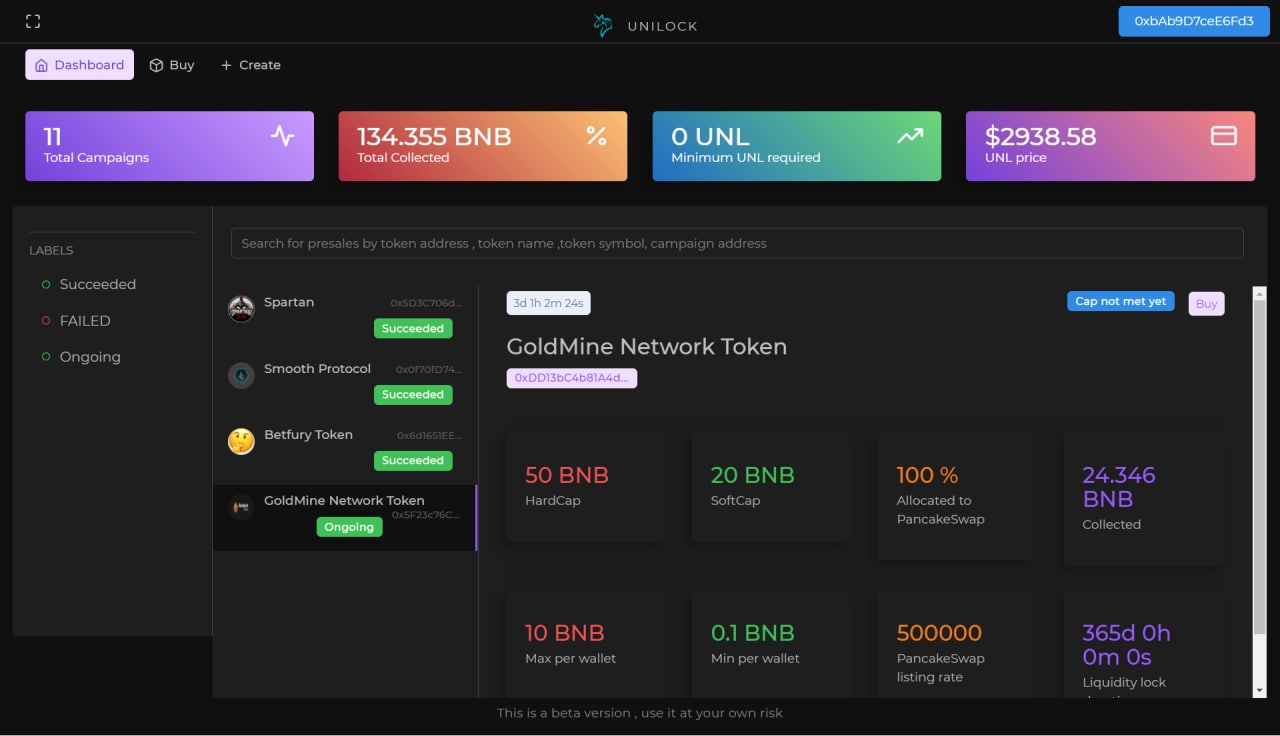Click the 20 BNB SoftCap card

pos(772,487)
